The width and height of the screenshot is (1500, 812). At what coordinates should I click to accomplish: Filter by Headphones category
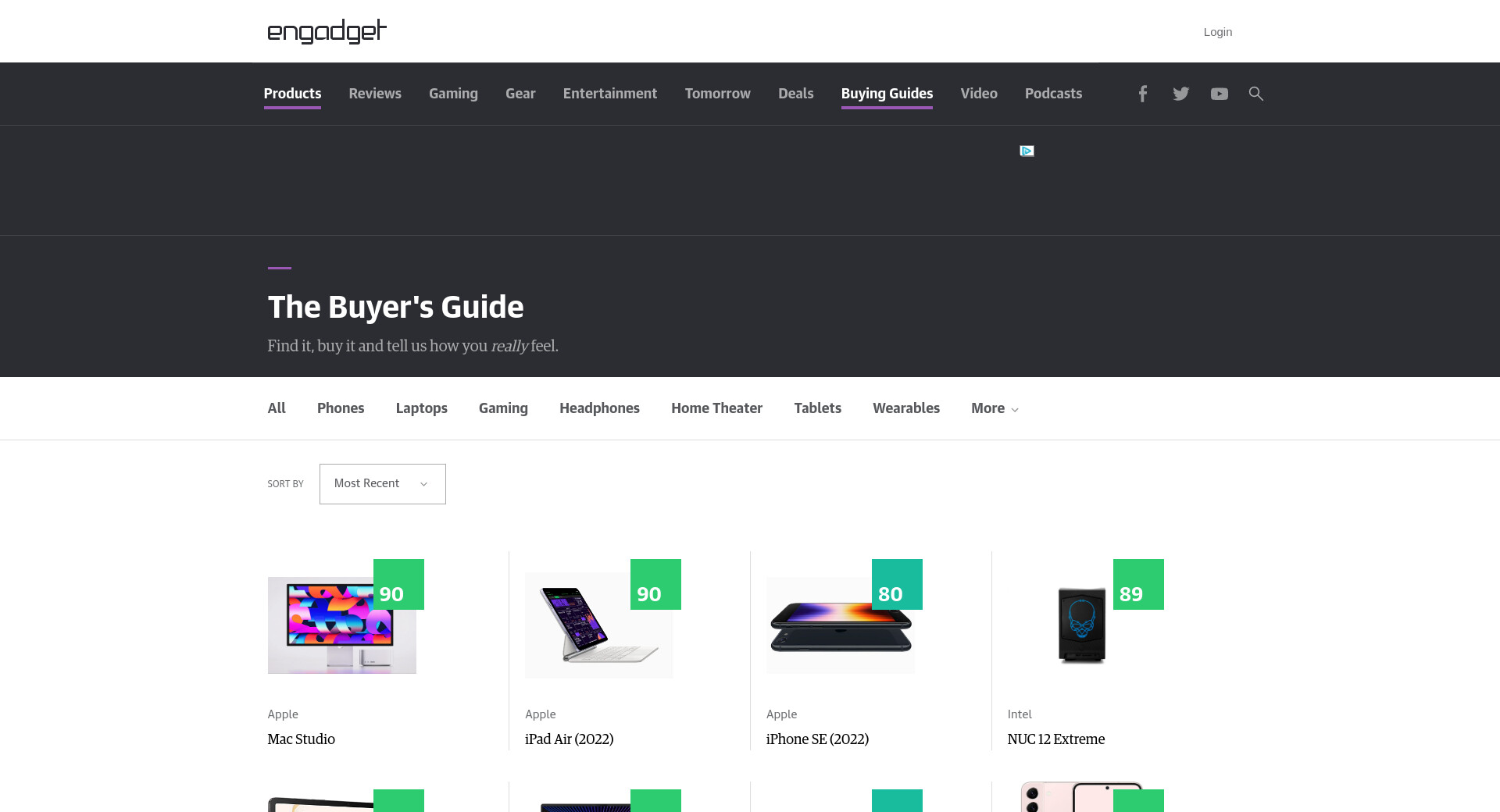tap(599, 408)
